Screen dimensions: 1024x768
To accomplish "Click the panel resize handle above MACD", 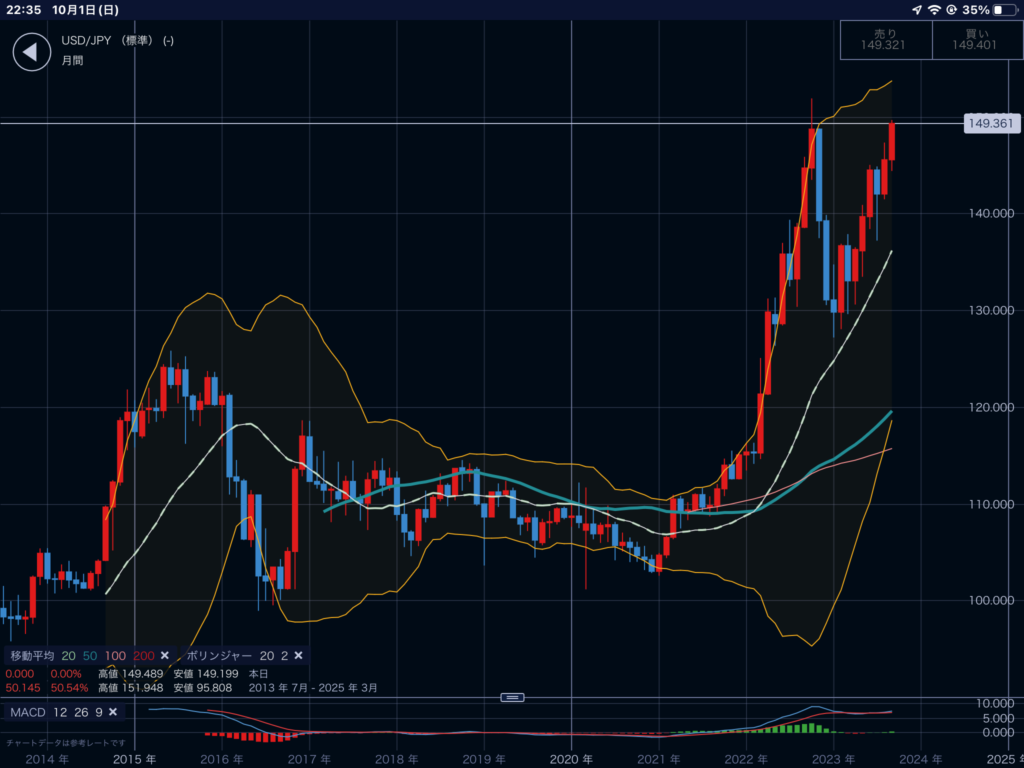I will tap(512, 697).
